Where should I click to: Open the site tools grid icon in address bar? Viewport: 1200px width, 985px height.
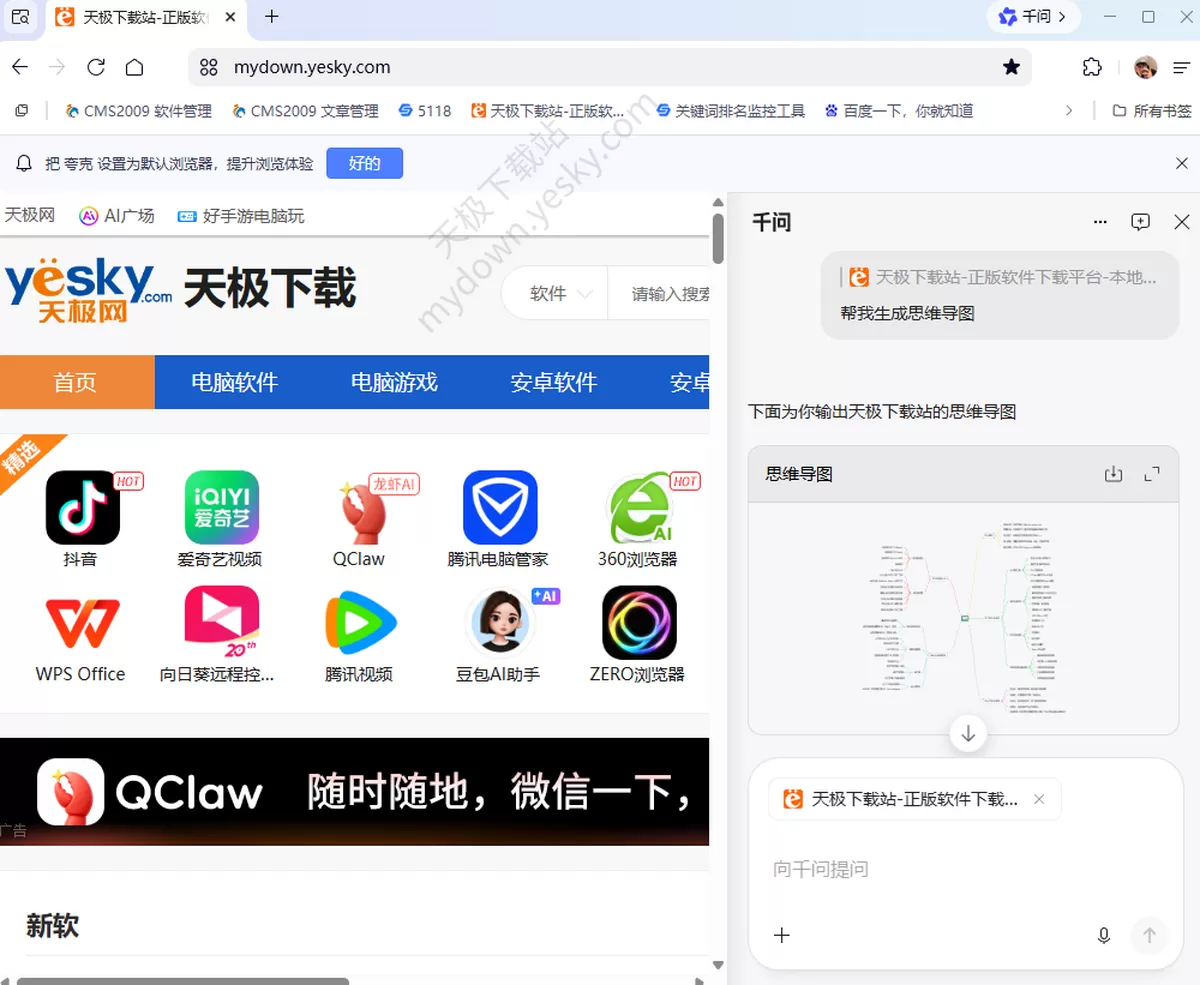[x=209, y=67]
